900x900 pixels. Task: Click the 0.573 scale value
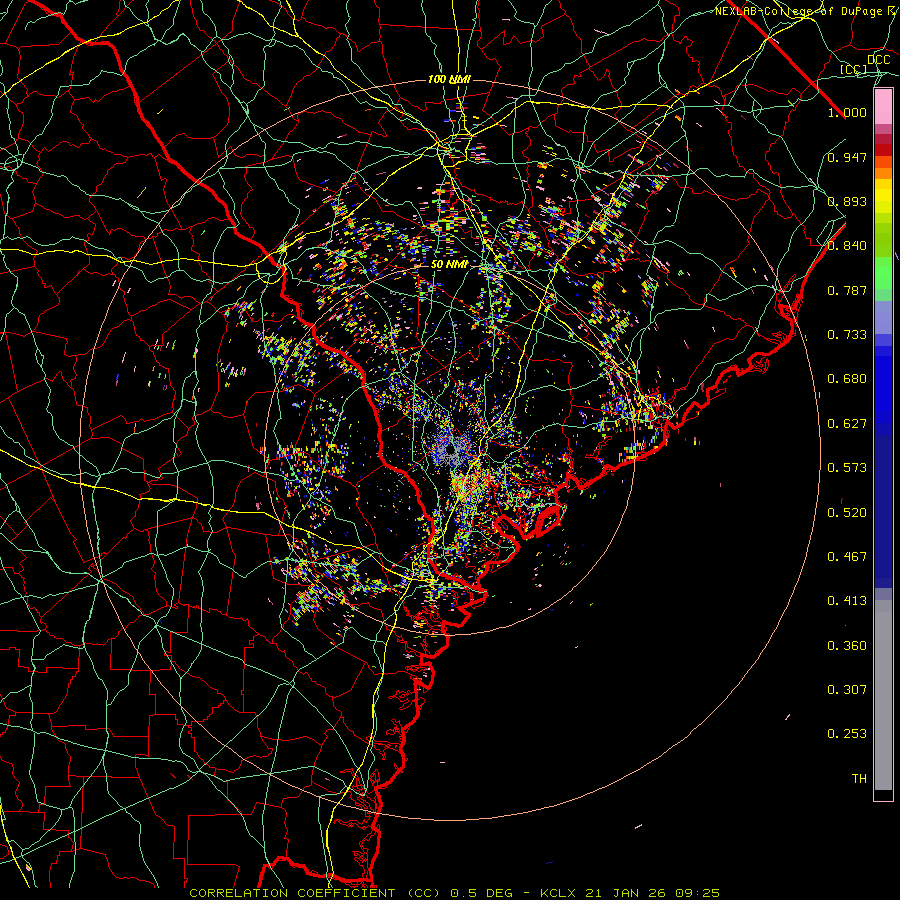pyautogui.click(x=847, y=468)
